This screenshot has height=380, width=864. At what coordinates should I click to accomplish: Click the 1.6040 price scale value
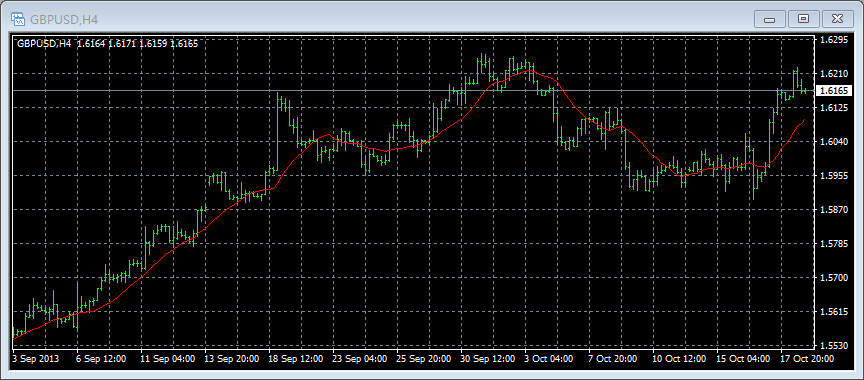click(x=833, y=142)
